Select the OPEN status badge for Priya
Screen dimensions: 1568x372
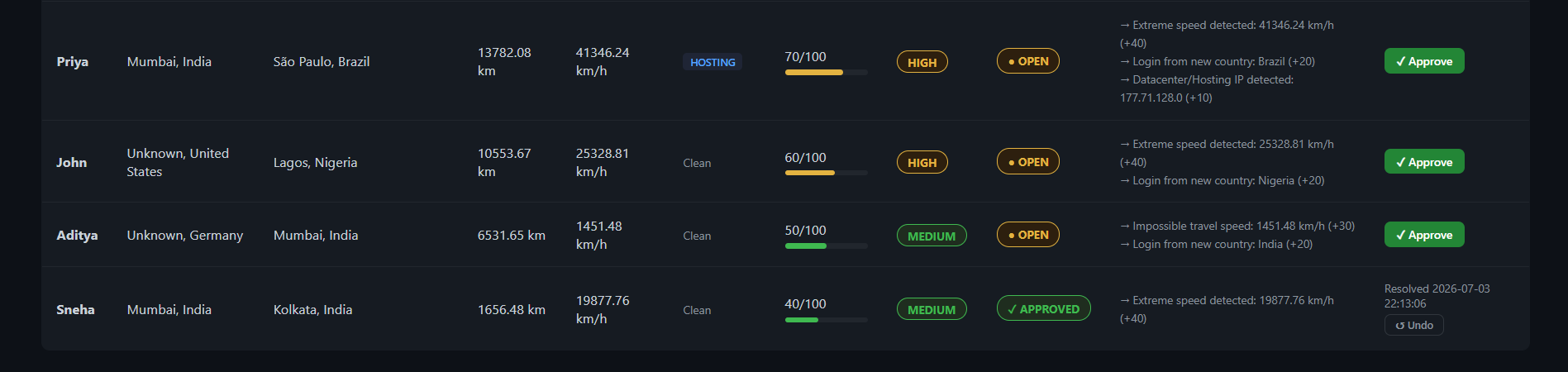coord(1028,61)
